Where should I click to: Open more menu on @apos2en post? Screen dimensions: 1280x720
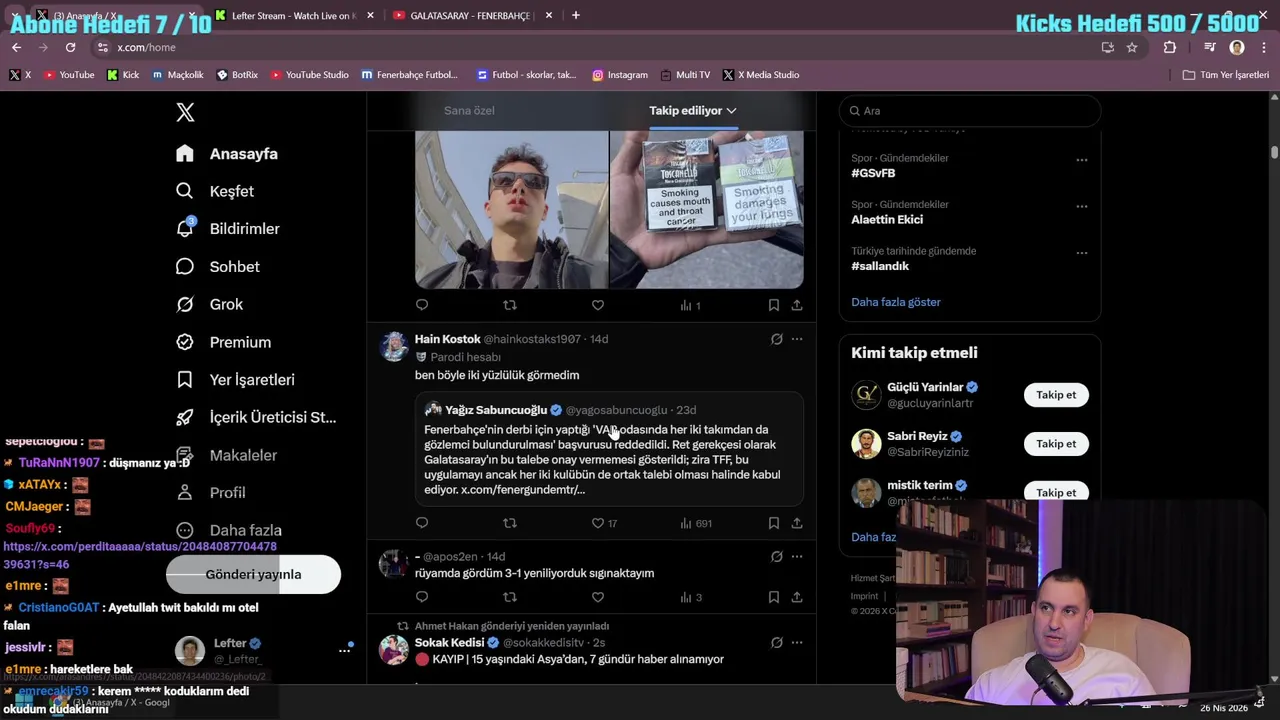coord(797,556)
